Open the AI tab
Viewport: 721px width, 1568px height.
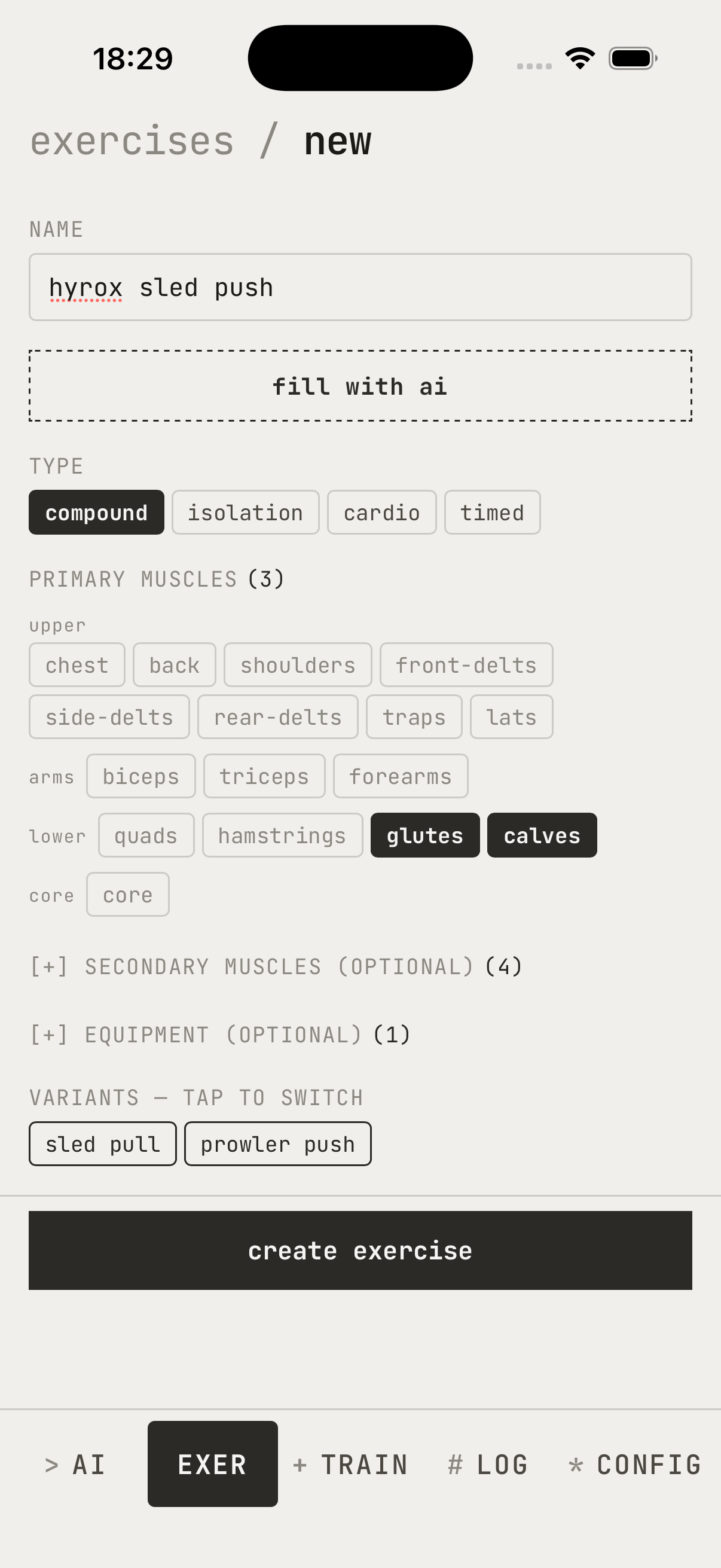tap(75, 1465)
